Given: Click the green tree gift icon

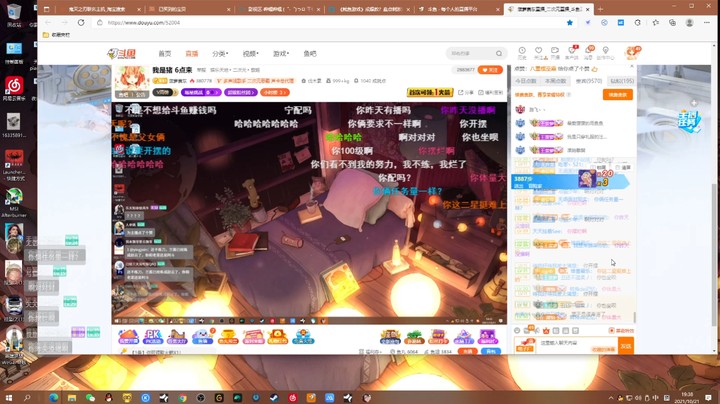Looking at the screenshot, I should (414, 337).
